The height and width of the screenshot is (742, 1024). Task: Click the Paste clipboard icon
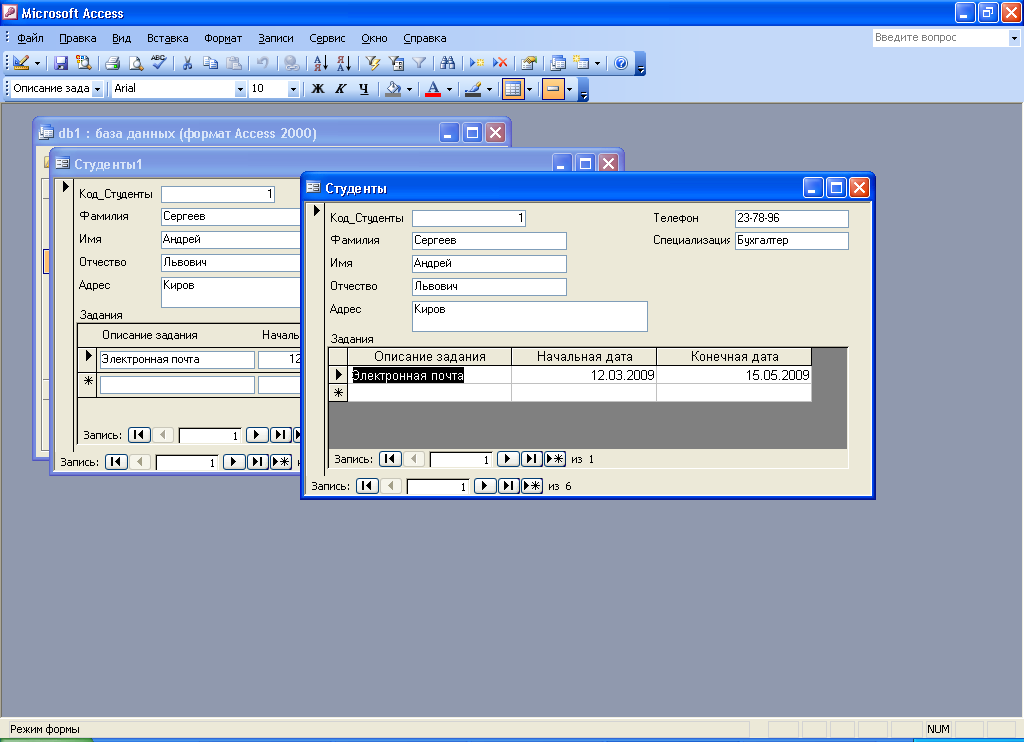233,63
